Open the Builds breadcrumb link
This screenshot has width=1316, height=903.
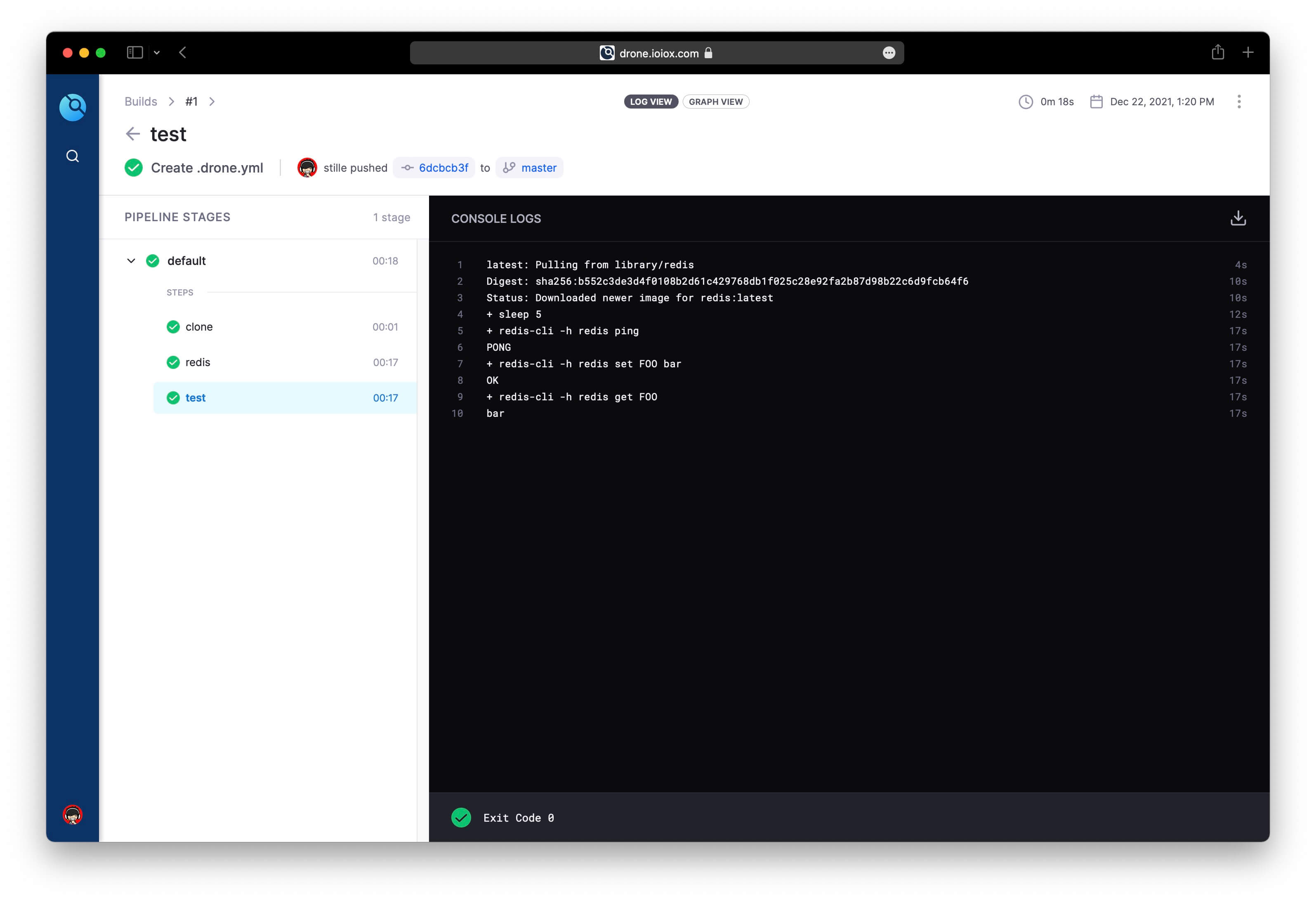(140, 102)
